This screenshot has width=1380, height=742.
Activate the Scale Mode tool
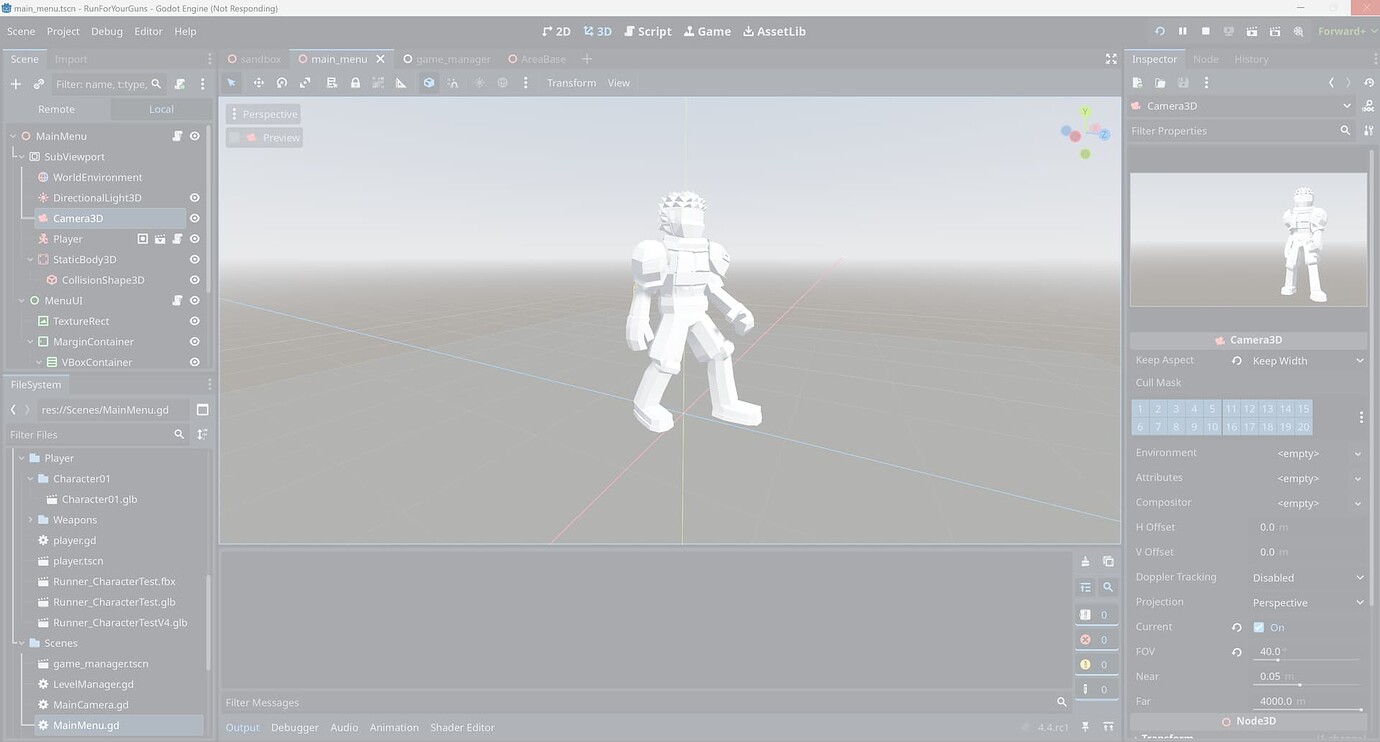click(305, 83)
